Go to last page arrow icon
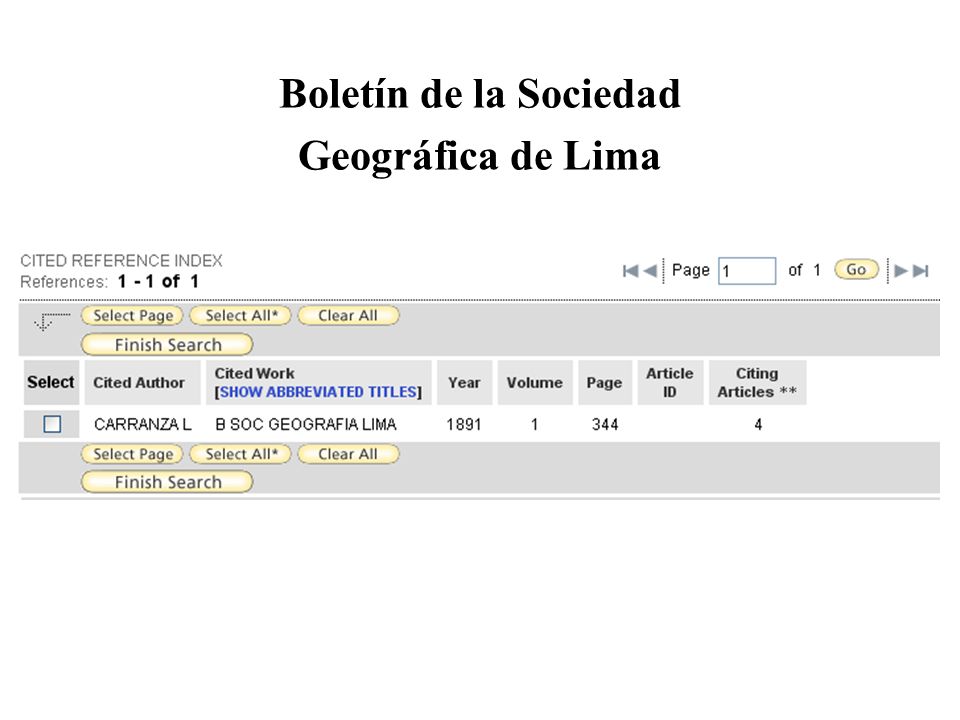Viewport: 960px width, 720px height. coord(920,271)
